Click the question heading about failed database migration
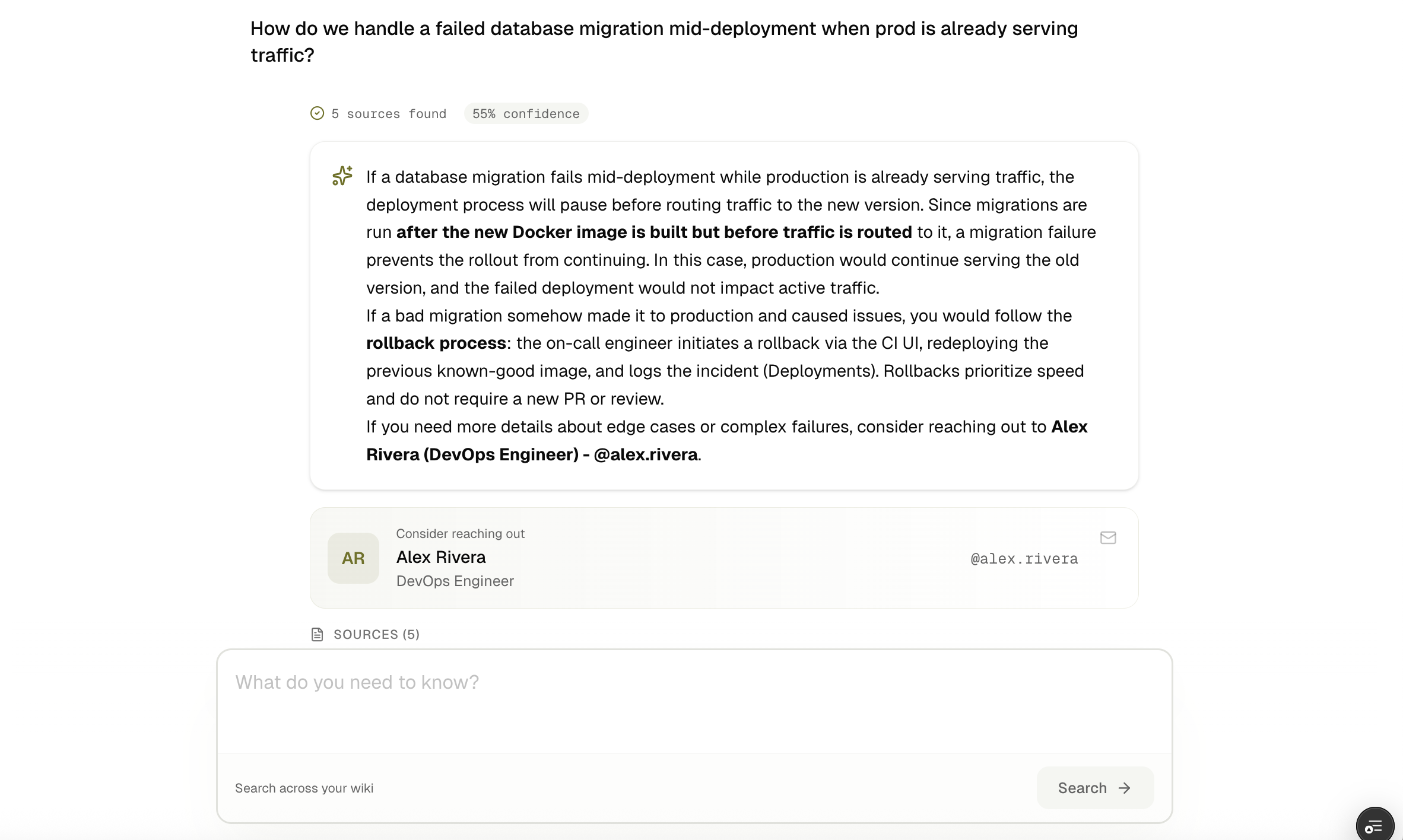Viewport: 1403px width, 840px height. tap(664, 42)
